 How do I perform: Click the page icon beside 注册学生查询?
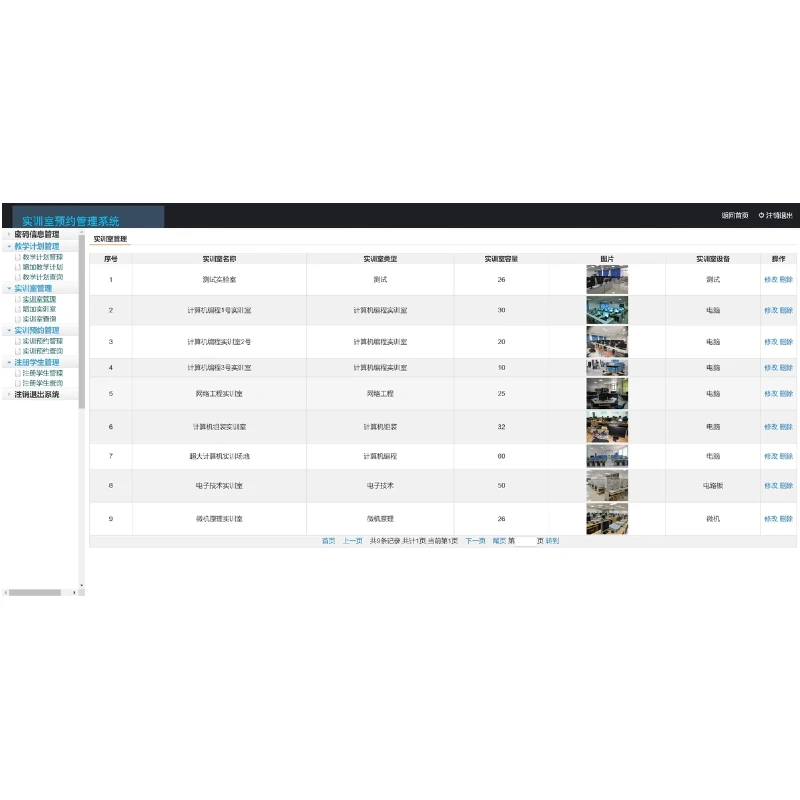coord(18,383)
